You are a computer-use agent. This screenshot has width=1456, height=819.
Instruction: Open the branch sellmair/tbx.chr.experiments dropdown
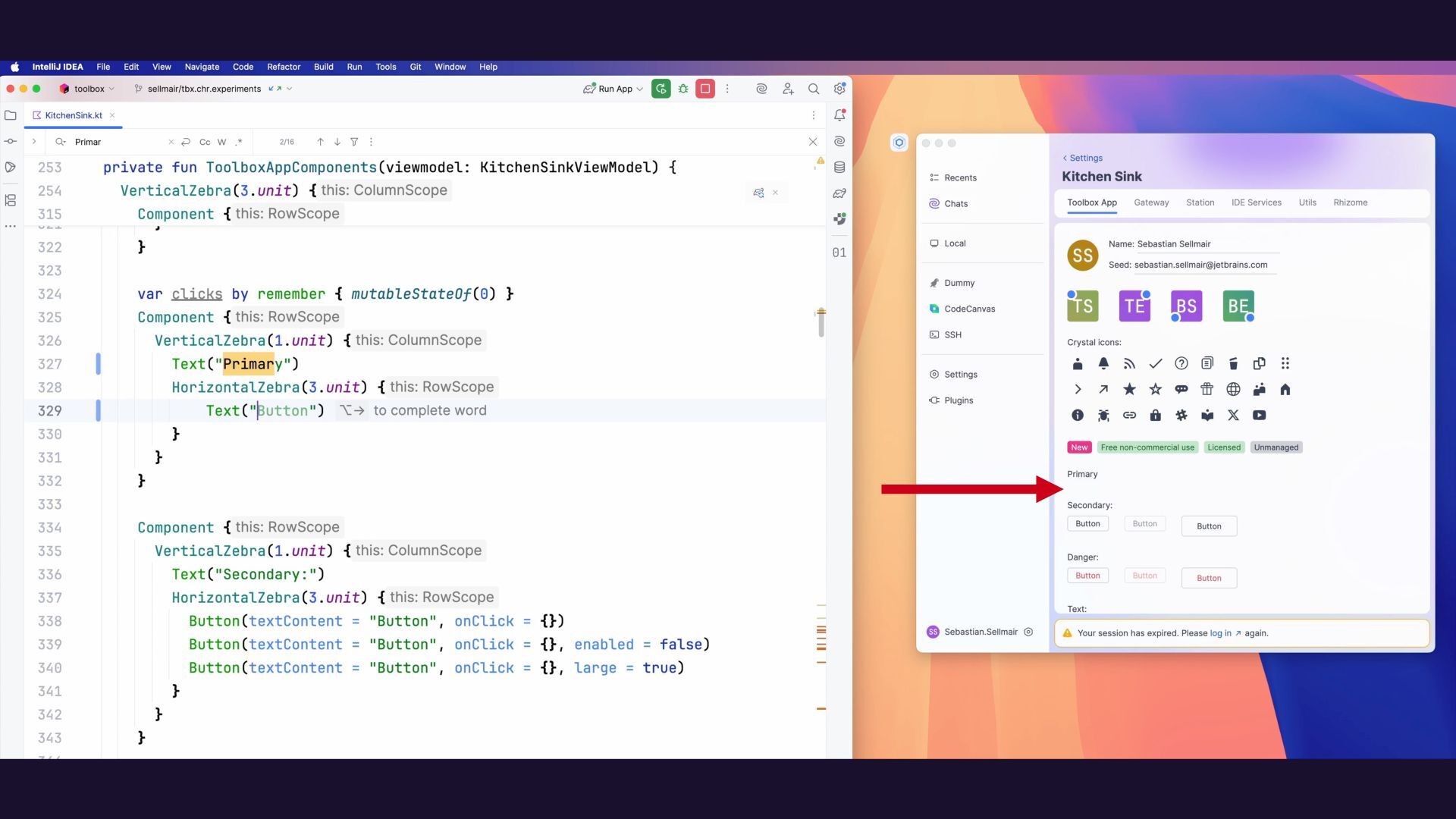[x=205, y=89]
